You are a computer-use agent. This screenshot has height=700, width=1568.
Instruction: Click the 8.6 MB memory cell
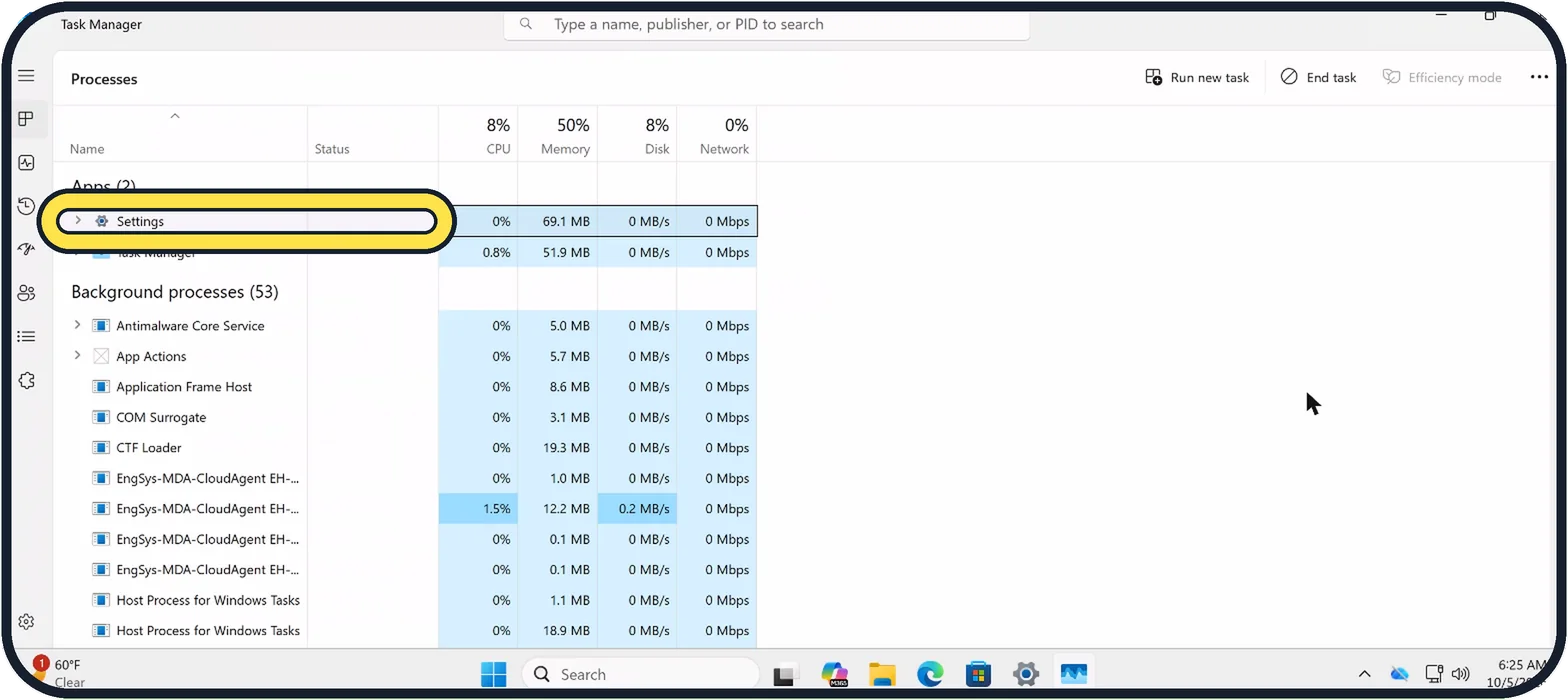point(557,387)
